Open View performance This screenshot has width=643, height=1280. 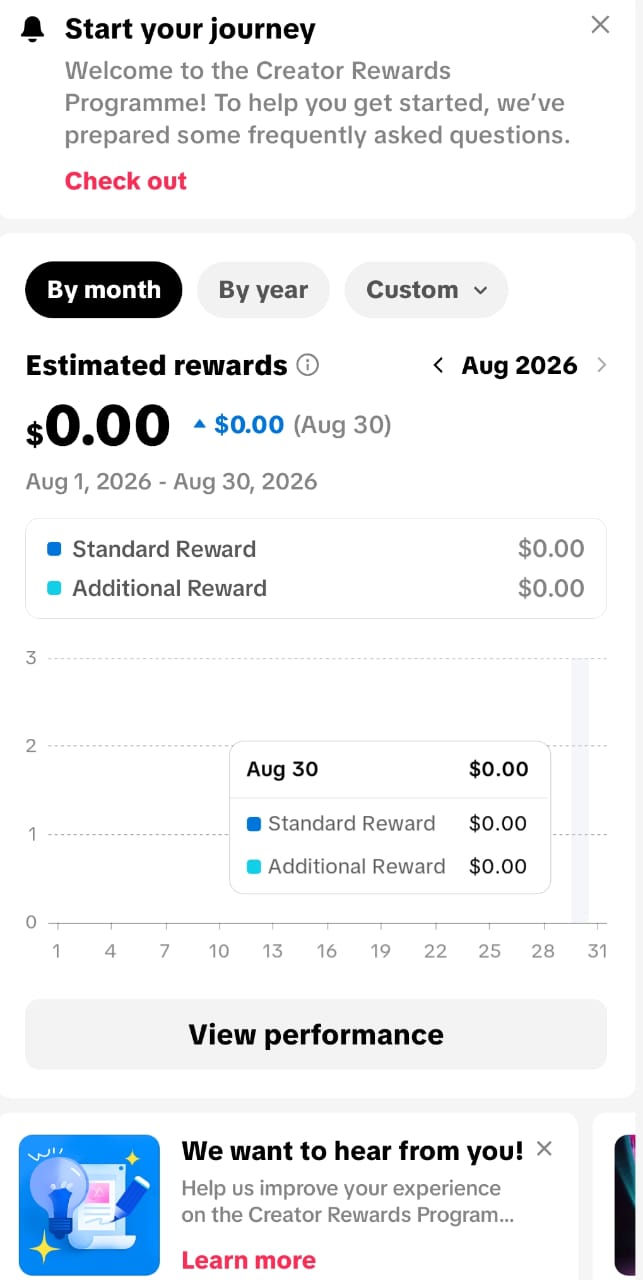[316, 1034]
